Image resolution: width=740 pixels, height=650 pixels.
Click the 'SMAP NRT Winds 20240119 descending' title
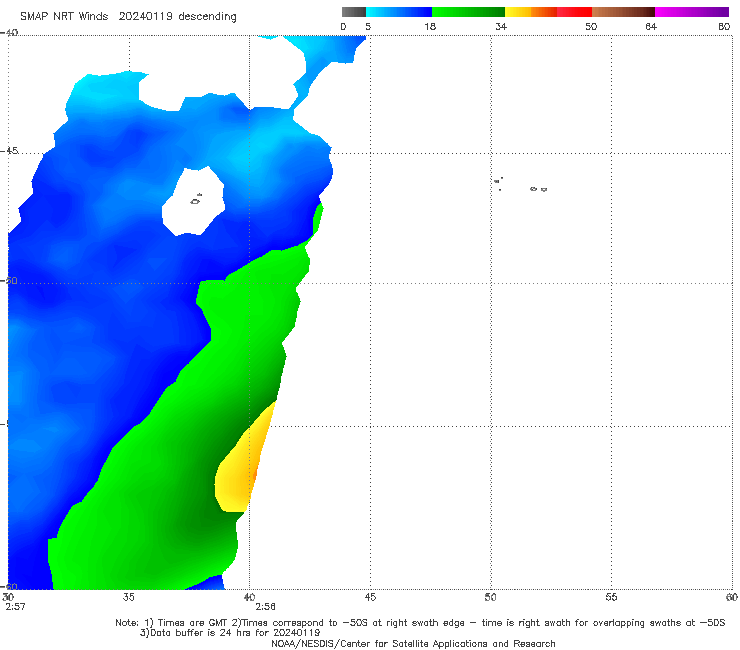click(x=128, y=17)
